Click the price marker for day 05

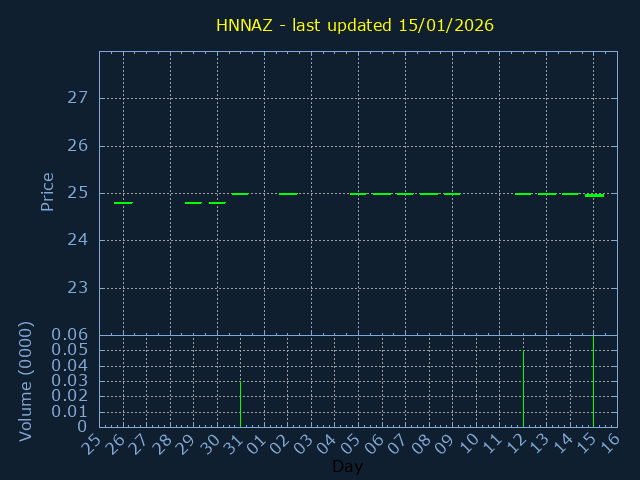(358, 194)
